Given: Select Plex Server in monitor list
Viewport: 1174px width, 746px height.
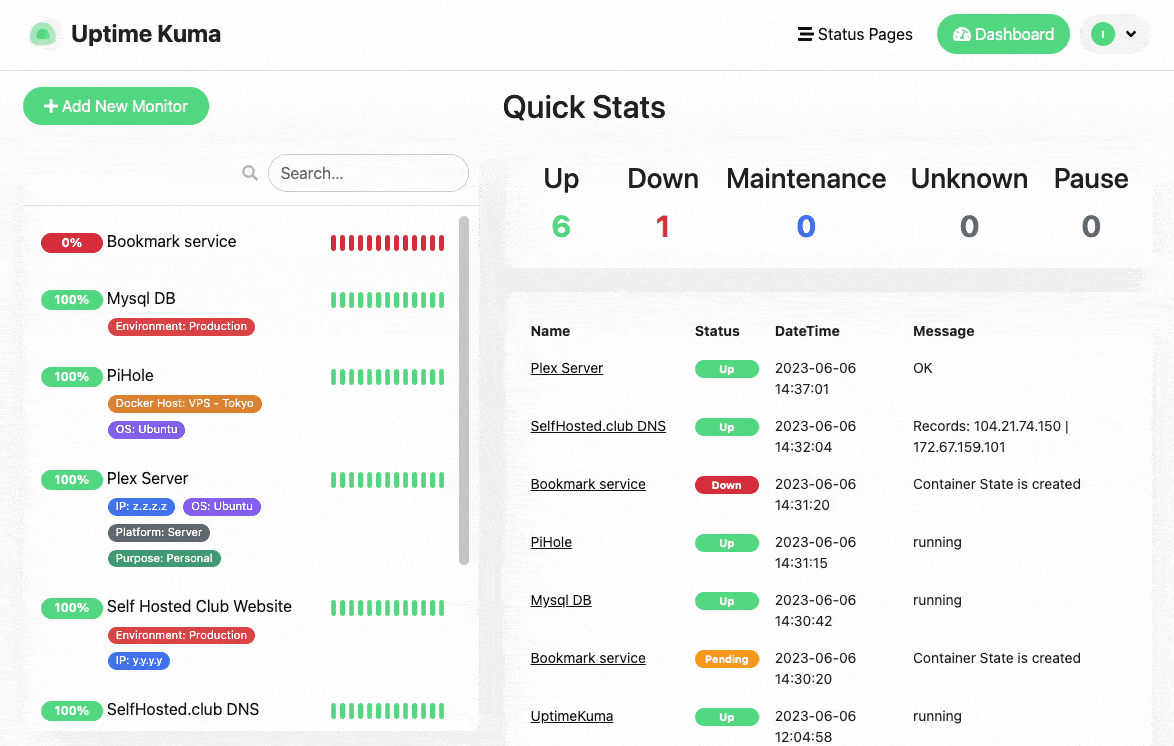Looking at the screenshot, I should [x=147, y=478].
